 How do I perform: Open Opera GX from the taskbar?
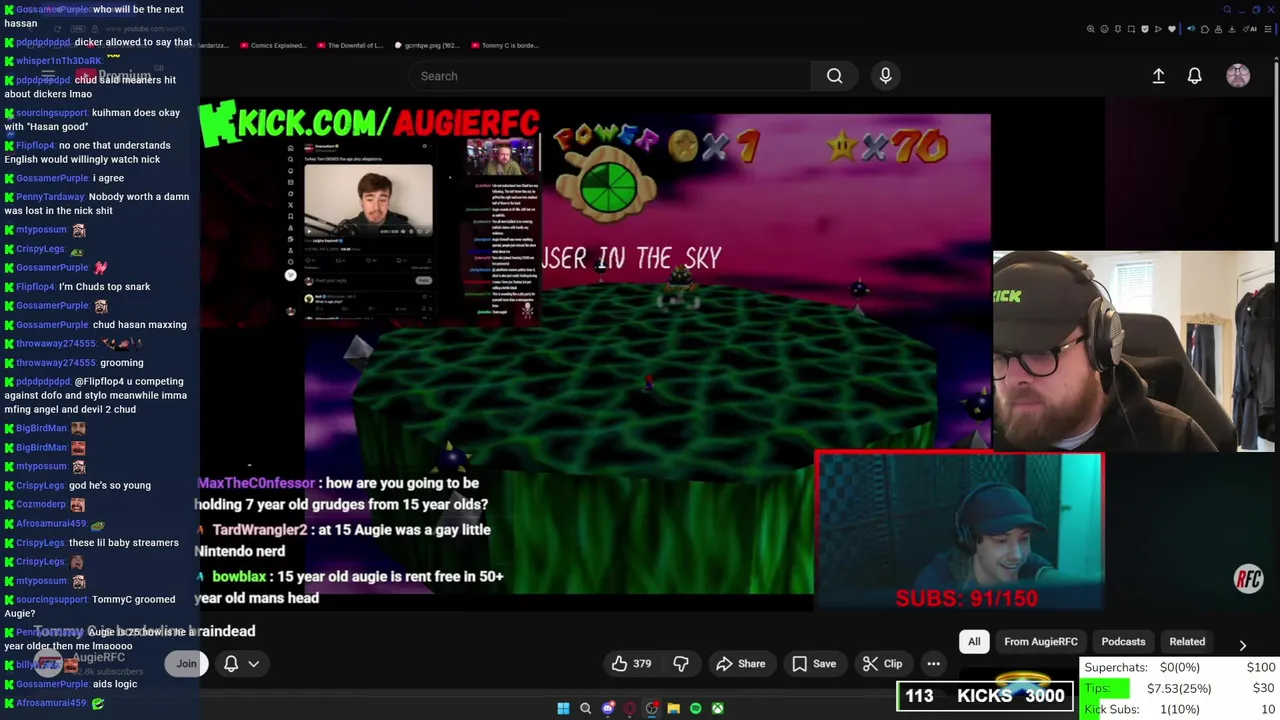[629, 709]
